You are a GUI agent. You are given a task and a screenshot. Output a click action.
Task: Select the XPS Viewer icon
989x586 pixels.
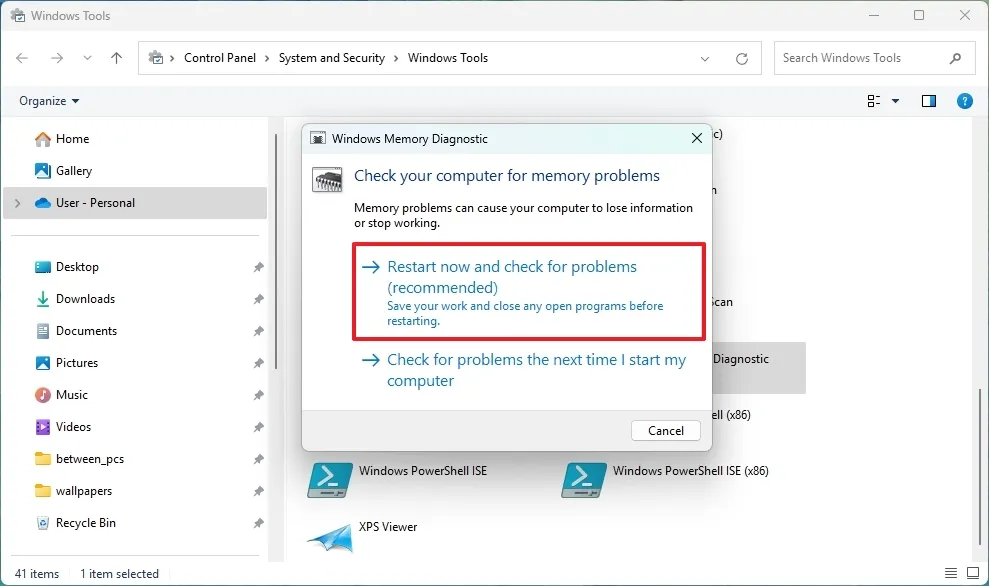[x=330, y=537]
